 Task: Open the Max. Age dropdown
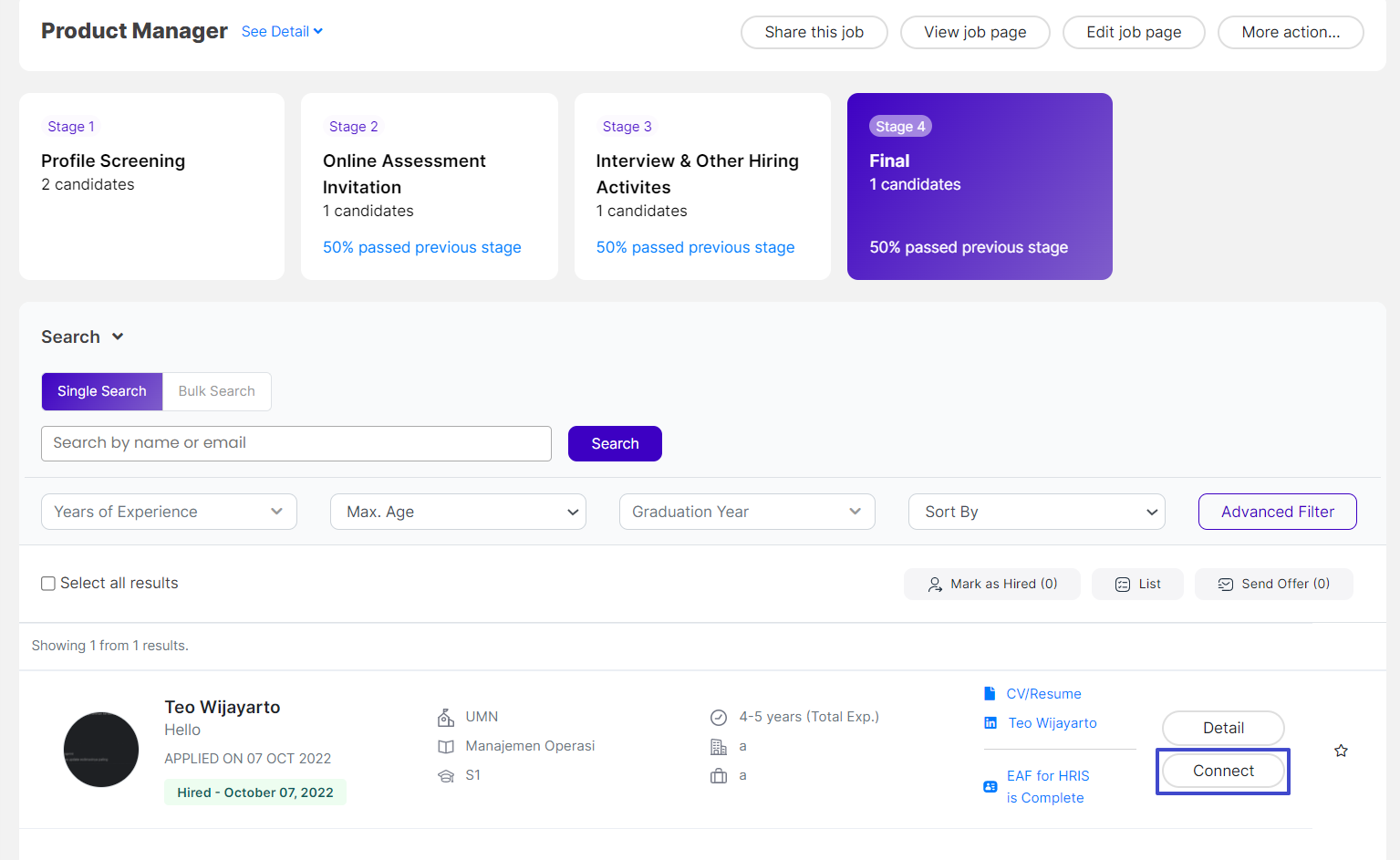(458, 512)
